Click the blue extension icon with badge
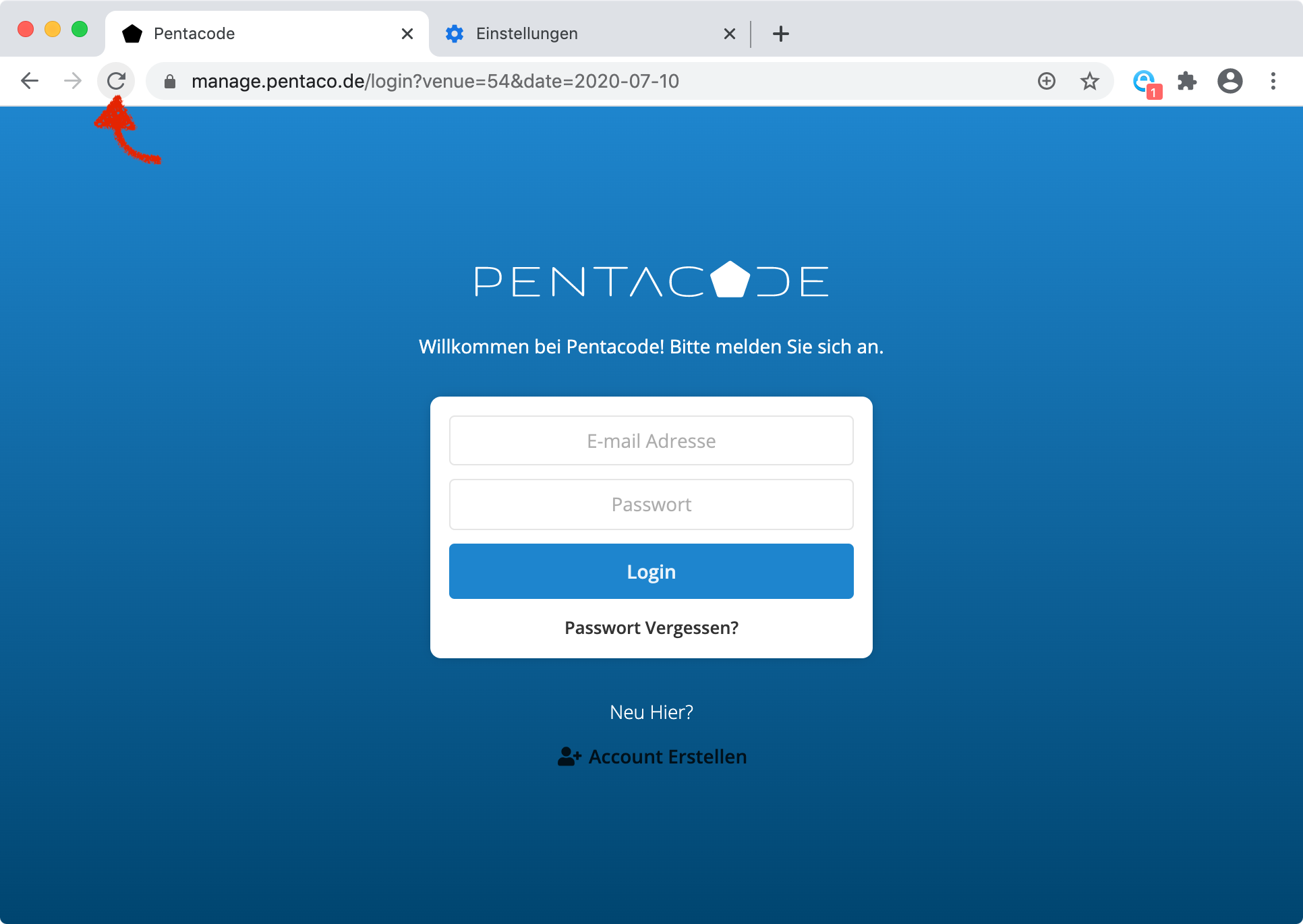 tap(1144, 82)
